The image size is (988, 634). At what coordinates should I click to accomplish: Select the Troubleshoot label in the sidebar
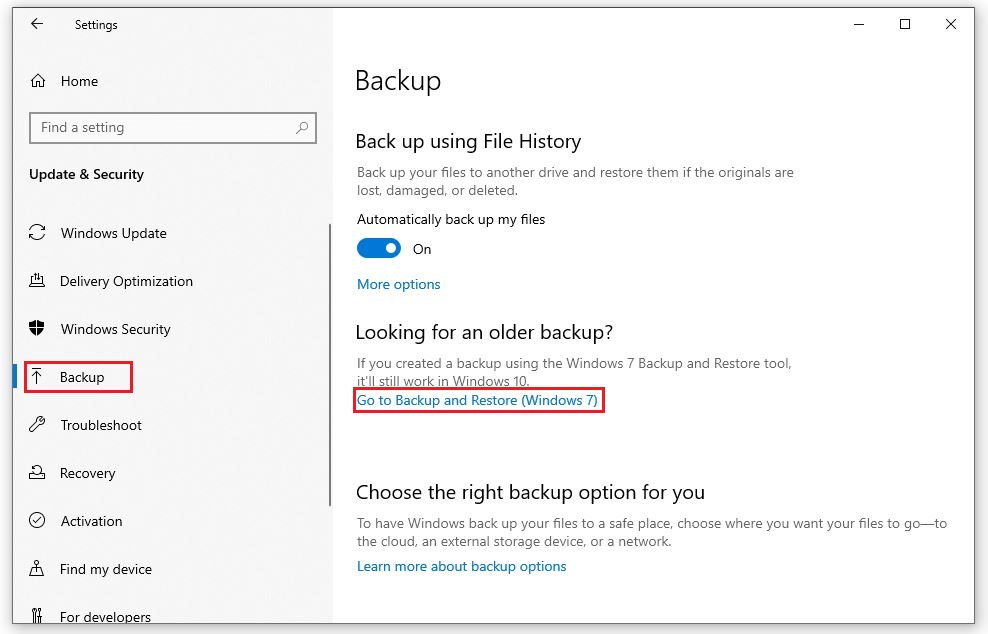[x=101, y=425]
